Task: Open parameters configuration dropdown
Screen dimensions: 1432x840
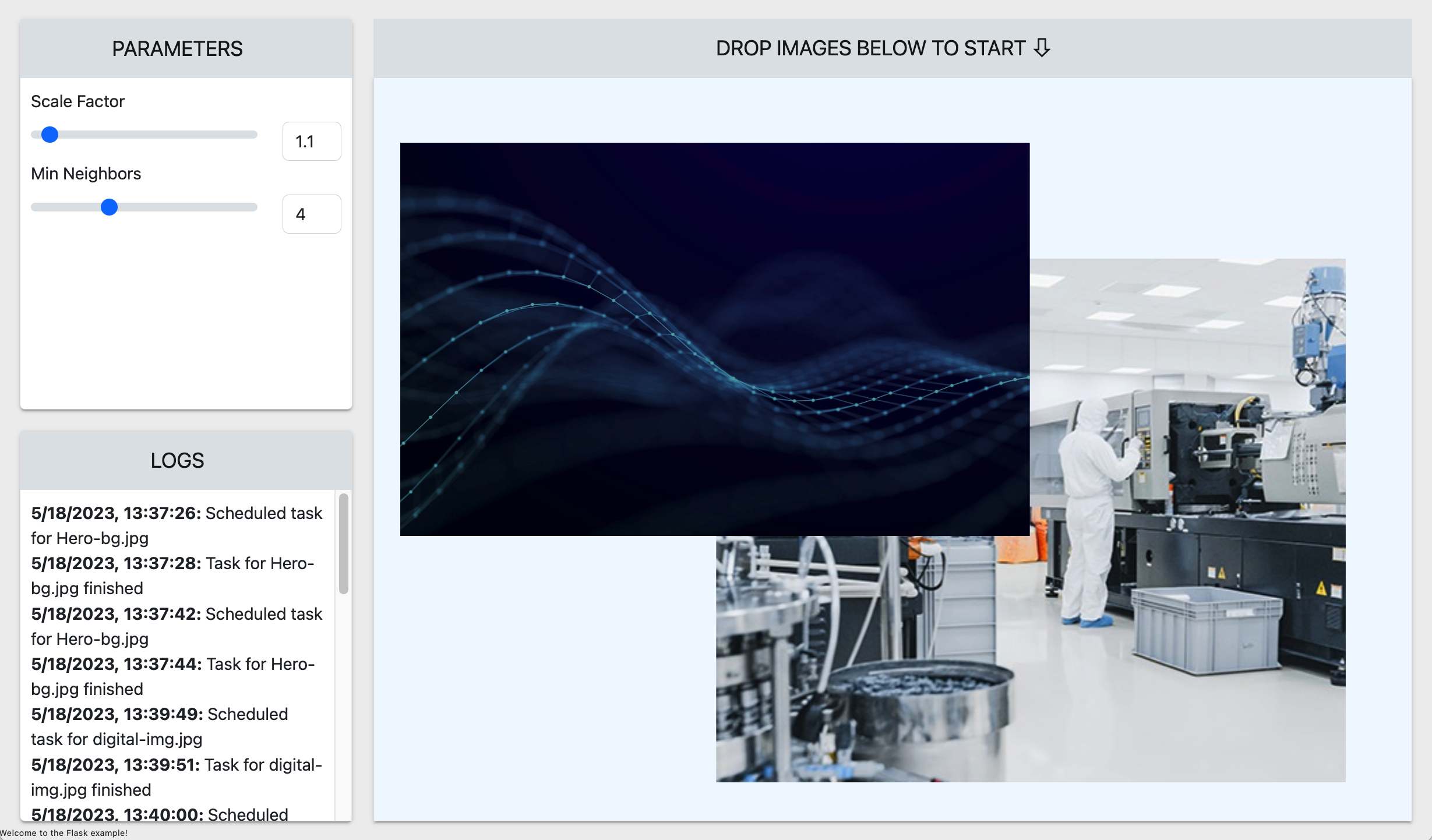Action: coord(178,47)
